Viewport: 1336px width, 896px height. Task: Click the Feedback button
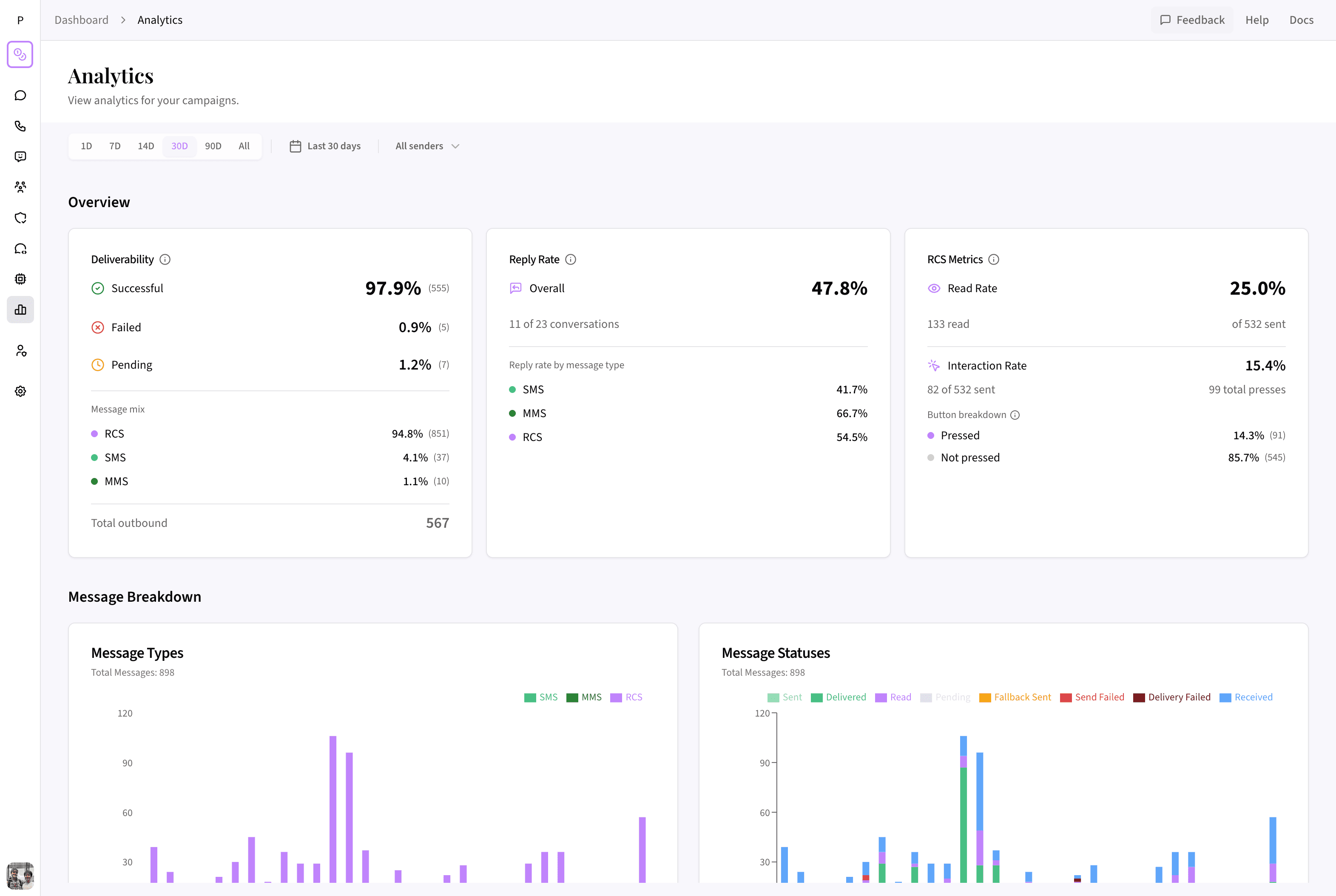coord(1192,20)
